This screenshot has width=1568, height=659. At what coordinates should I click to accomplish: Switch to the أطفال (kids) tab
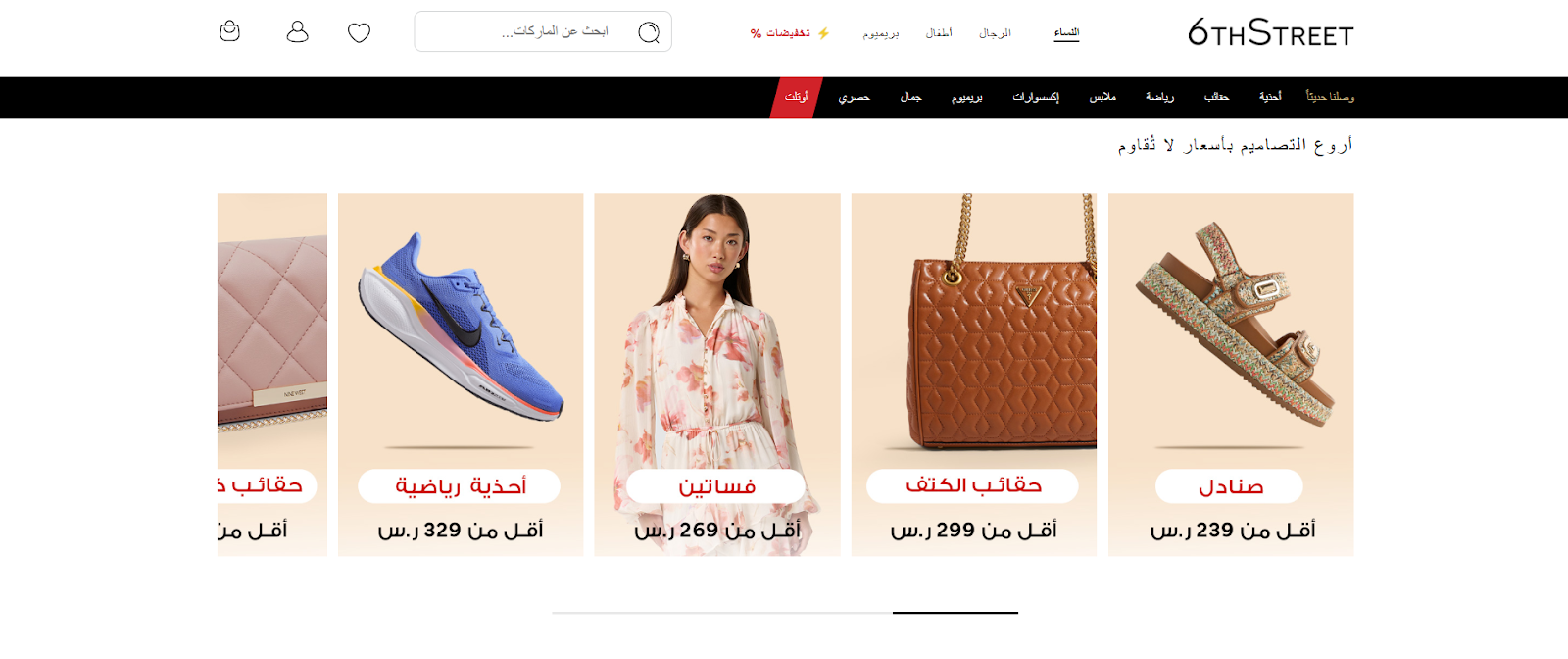click(939, 33)
